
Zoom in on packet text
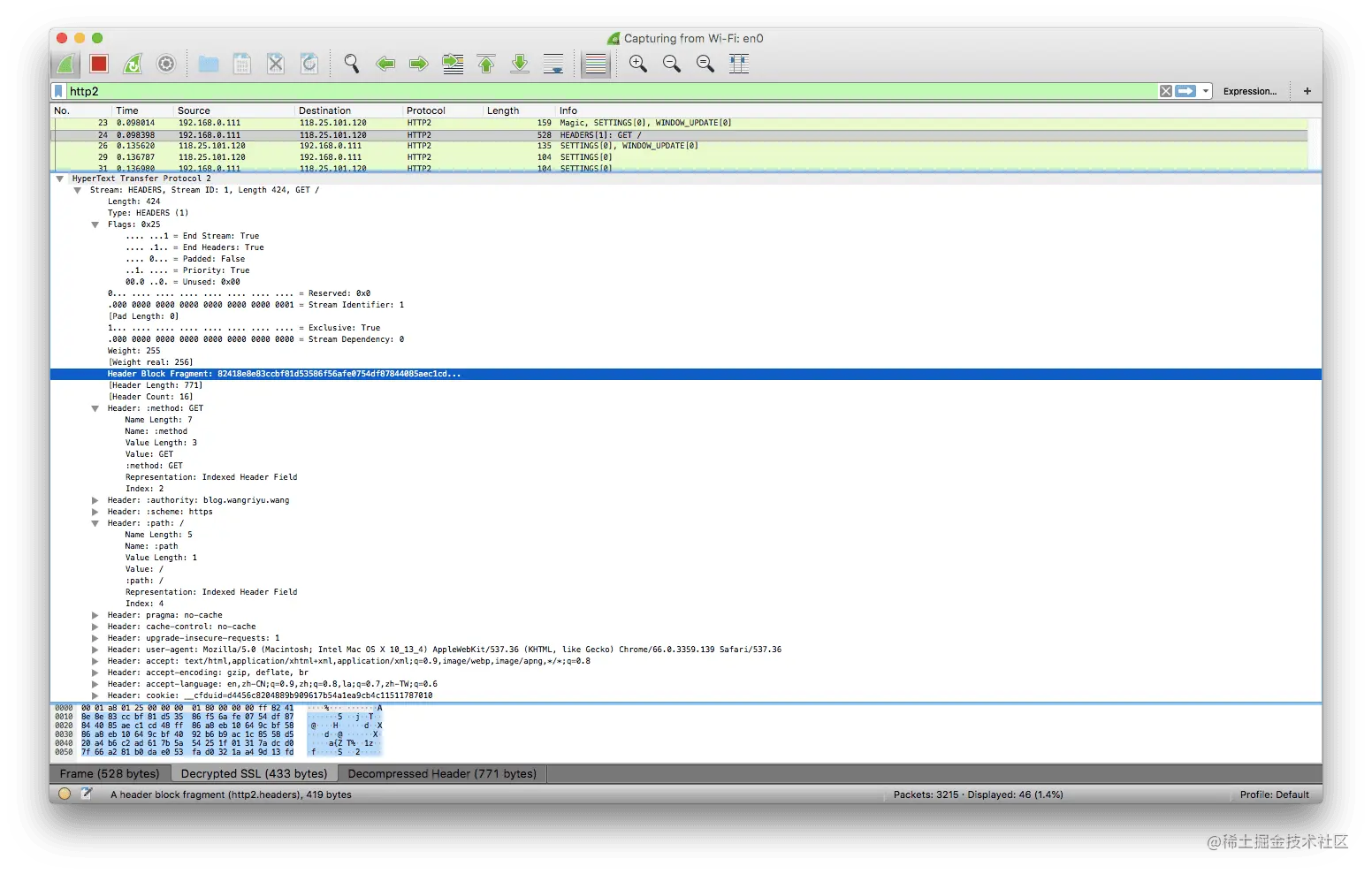point(638,64)
